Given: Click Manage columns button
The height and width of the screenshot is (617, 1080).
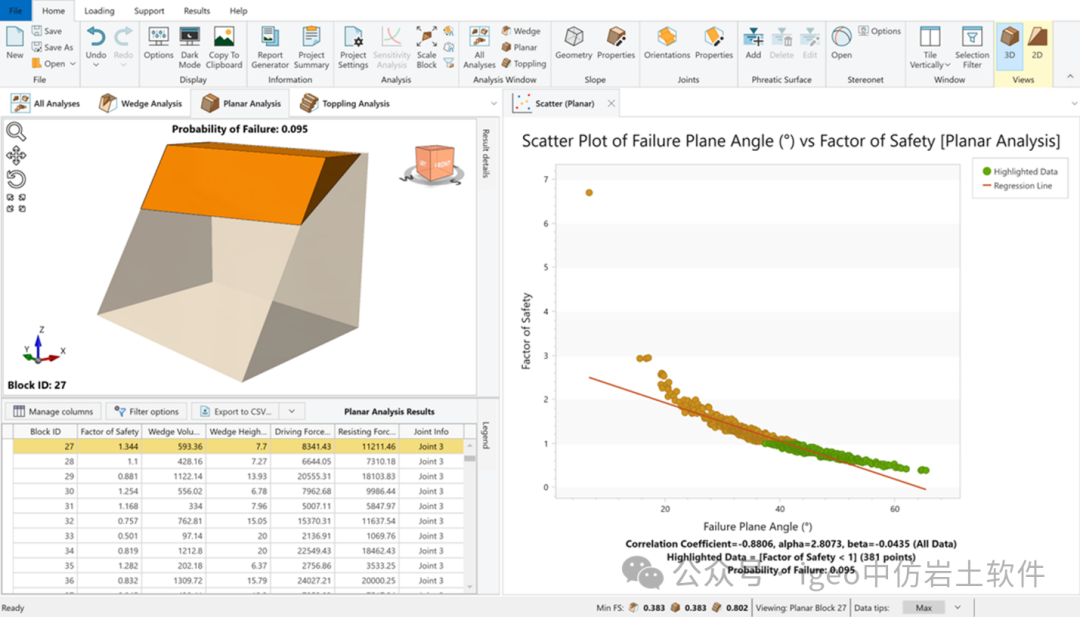Looking at the screenshot, I should tap(54, 411).
